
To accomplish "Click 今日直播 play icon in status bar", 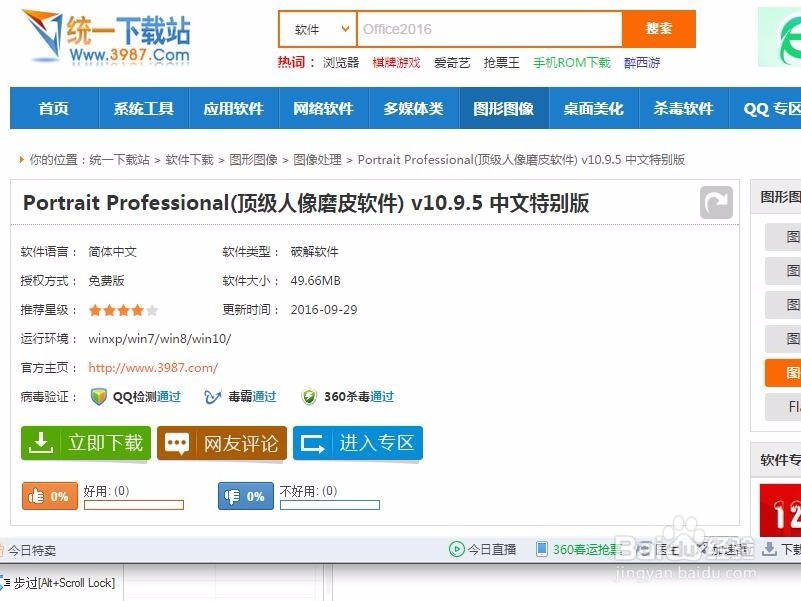I will (456, 549).
